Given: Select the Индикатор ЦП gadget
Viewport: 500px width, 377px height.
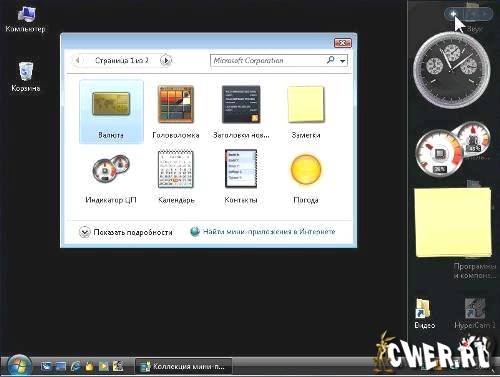Looking at the screenshot, I should (111, 177).
